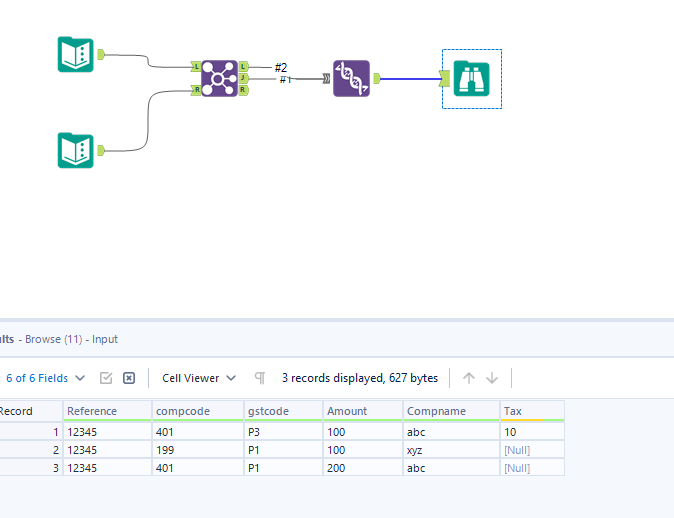The height and width of the screenshot is (518, 674).
Task: Open the Cell Viewer dropdown
Action: tap(199, 378)
